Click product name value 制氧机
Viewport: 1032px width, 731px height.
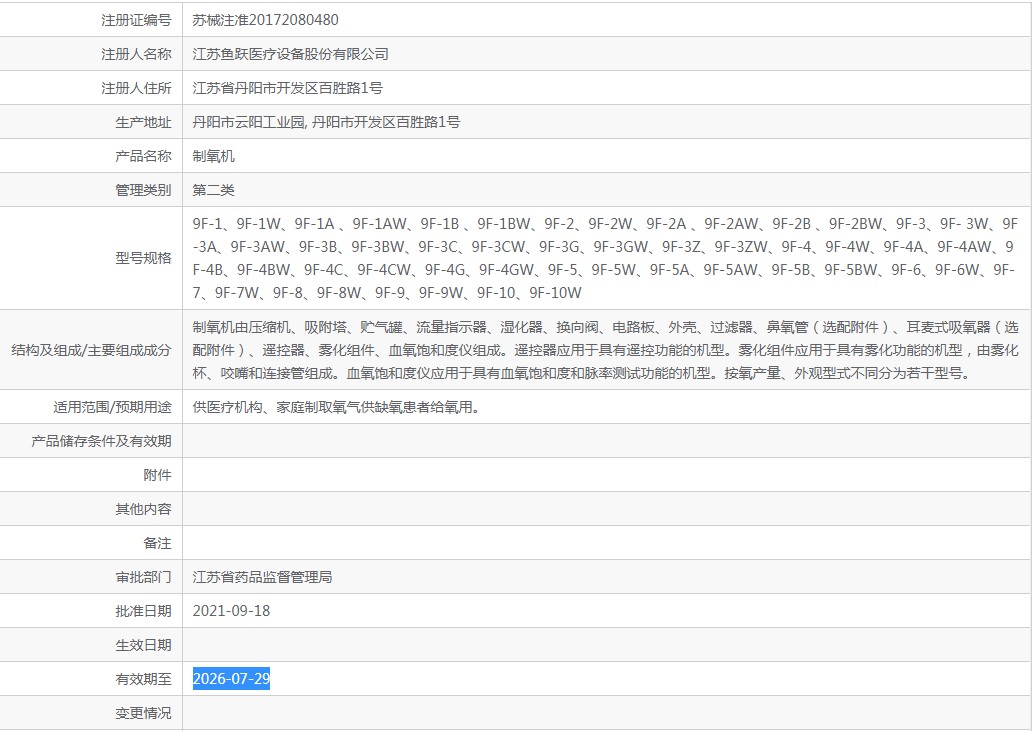click(213, 156)
